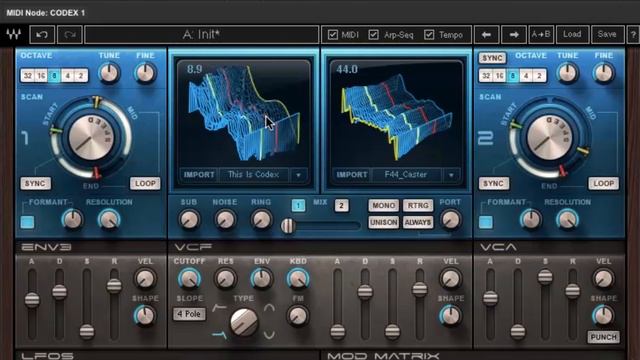This screenshot has height=360, width=640.
Task: Select band-reject filter type icon
Action: [269, 336]
